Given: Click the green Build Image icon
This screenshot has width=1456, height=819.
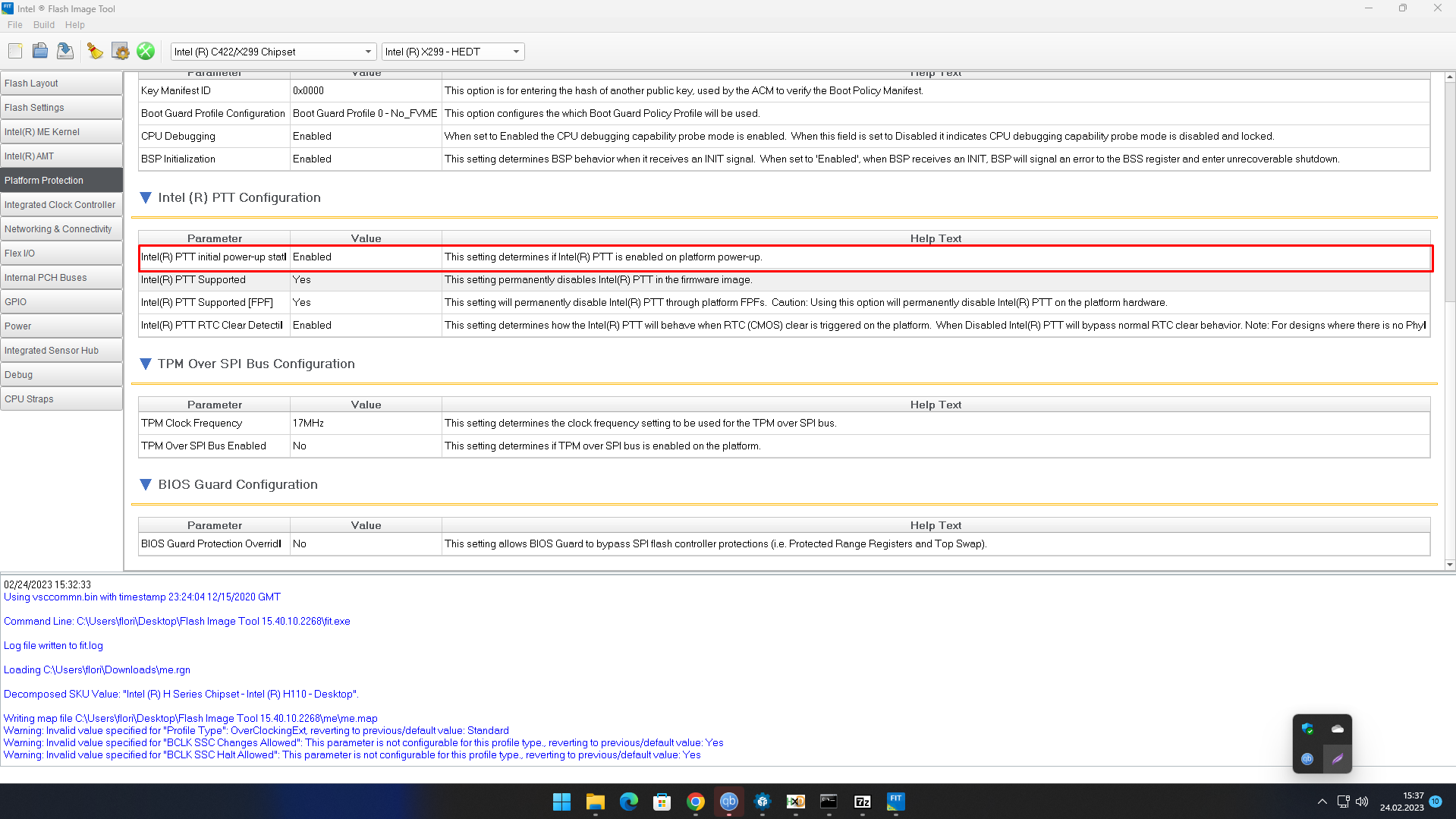Looking at the screenshot, I should 146,52.
